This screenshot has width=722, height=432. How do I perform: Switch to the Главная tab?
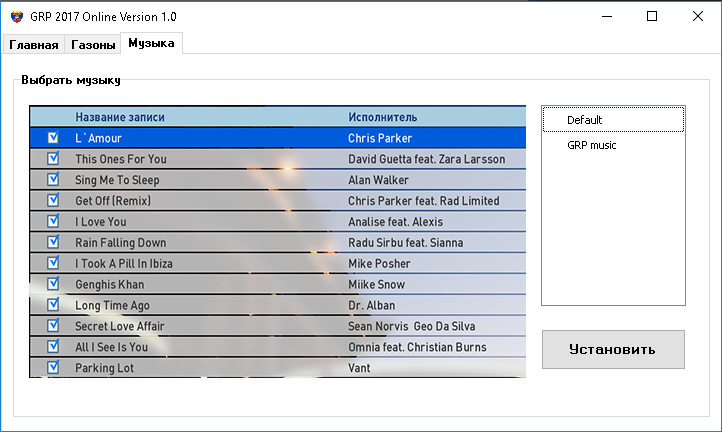tap(34, 45)
